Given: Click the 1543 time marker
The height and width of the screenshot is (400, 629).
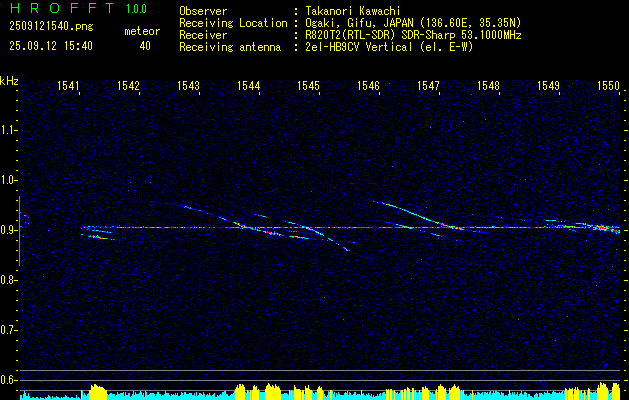Looking at the screenshot, I should [189, 85].
